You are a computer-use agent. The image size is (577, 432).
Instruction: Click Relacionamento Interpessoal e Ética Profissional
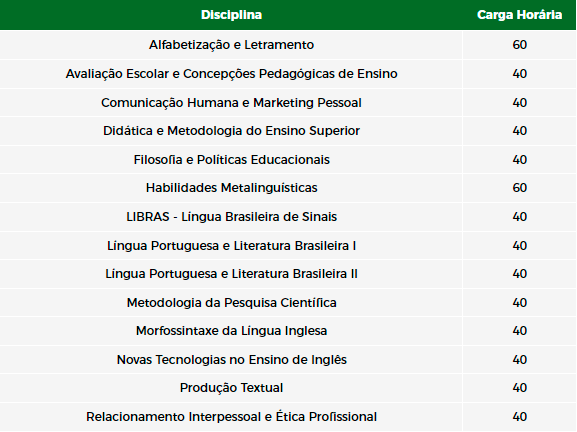[x=231, y=417]
